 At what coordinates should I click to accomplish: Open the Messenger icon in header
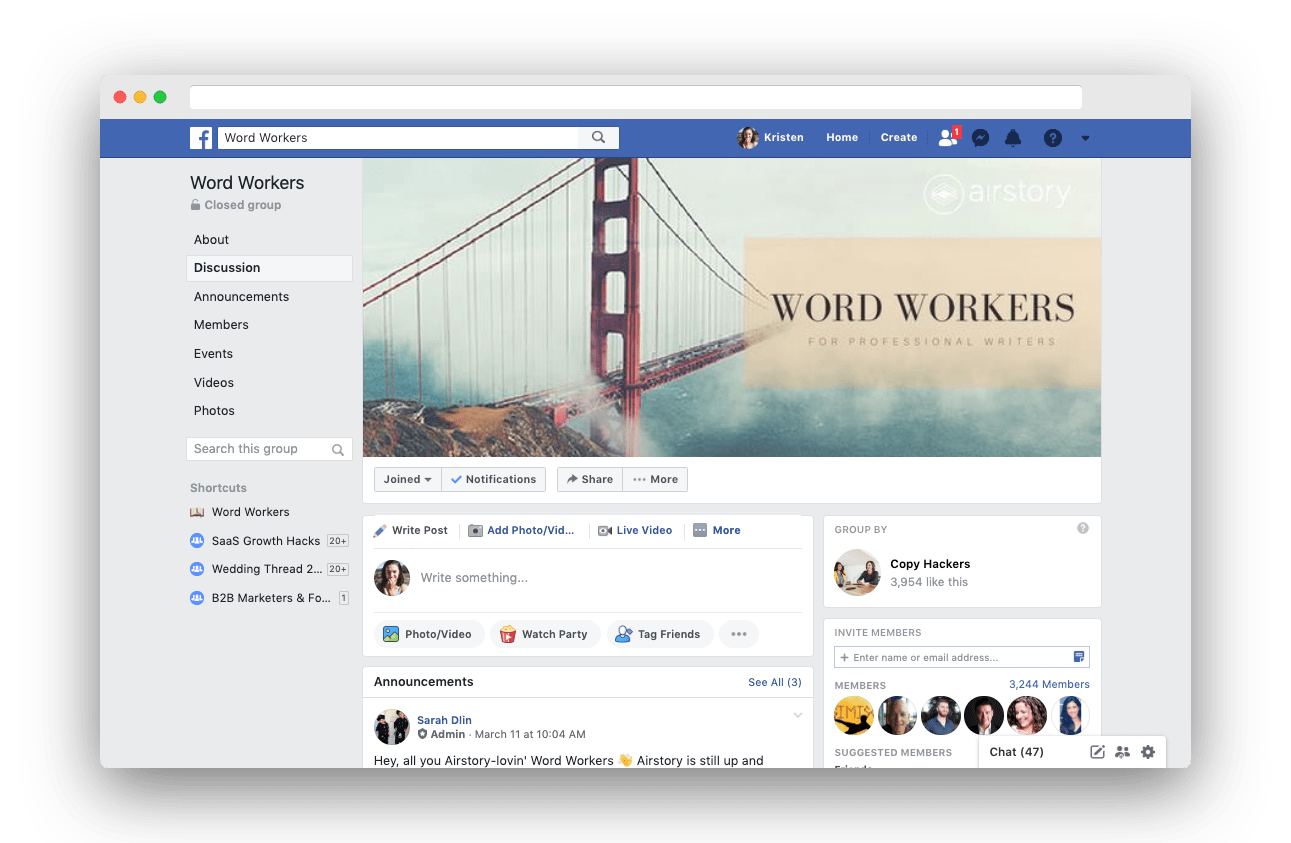(x=981, y=138)
